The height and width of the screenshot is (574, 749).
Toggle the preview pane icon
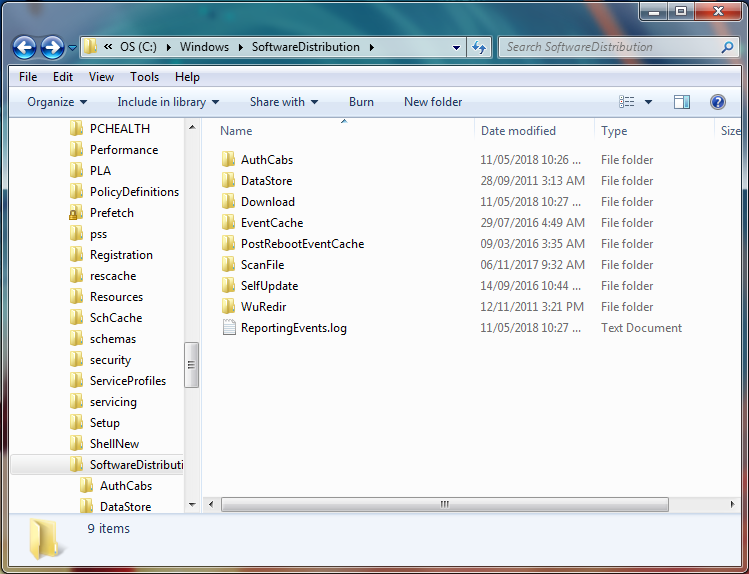[682, 102]
